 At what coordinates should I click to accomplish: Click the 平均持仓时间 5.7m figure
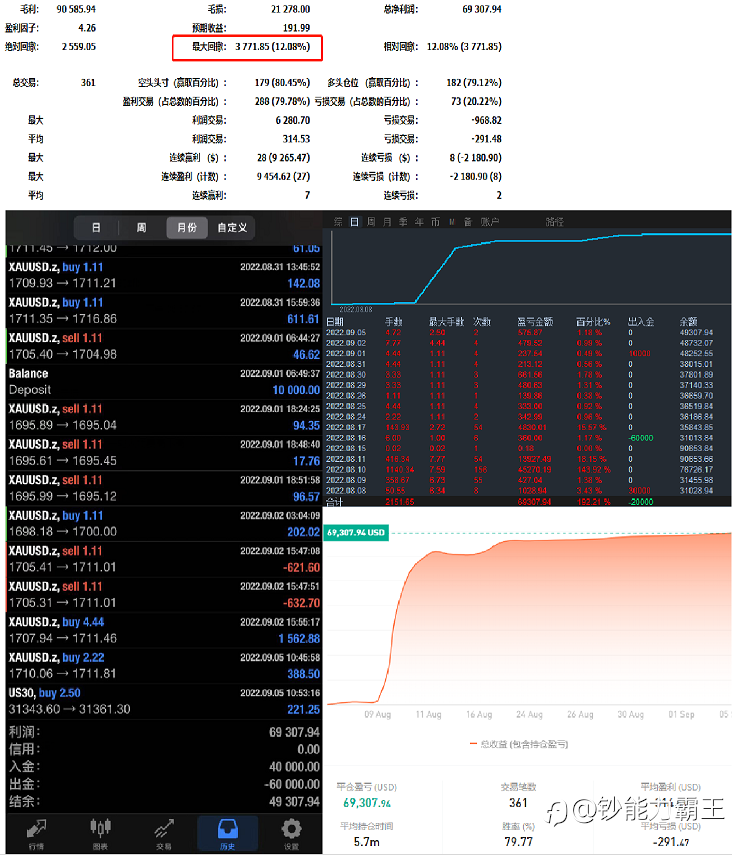[367, 842]
